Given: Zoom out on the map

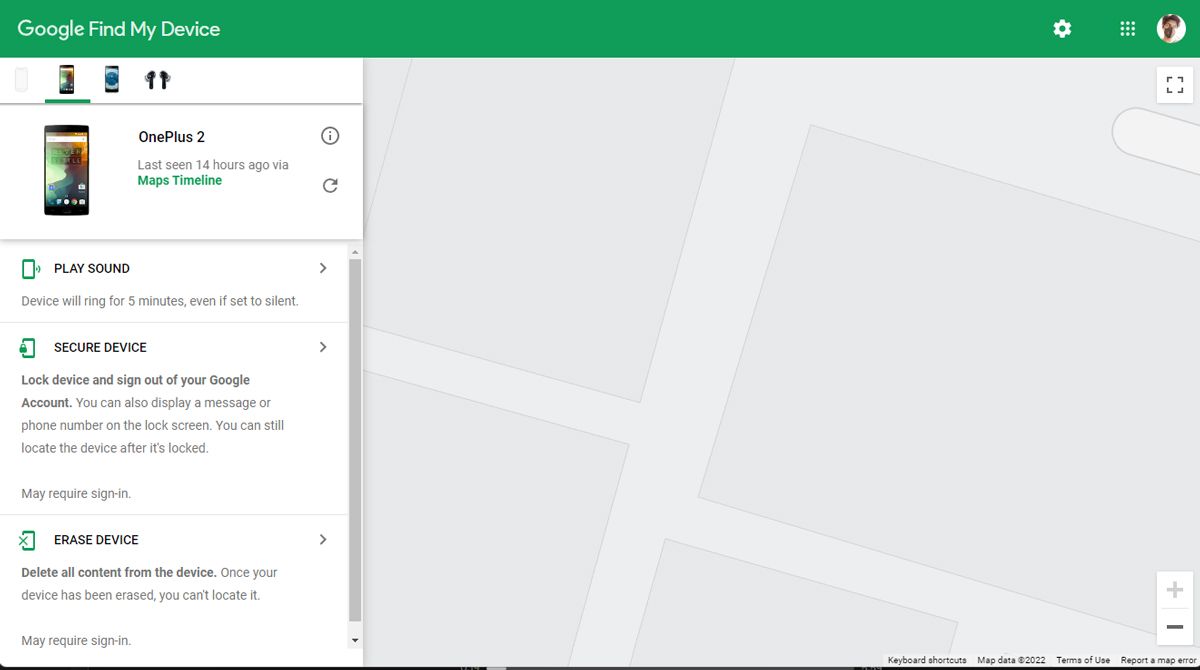Looking at the screenshot, I should [x=1175, y=627].
